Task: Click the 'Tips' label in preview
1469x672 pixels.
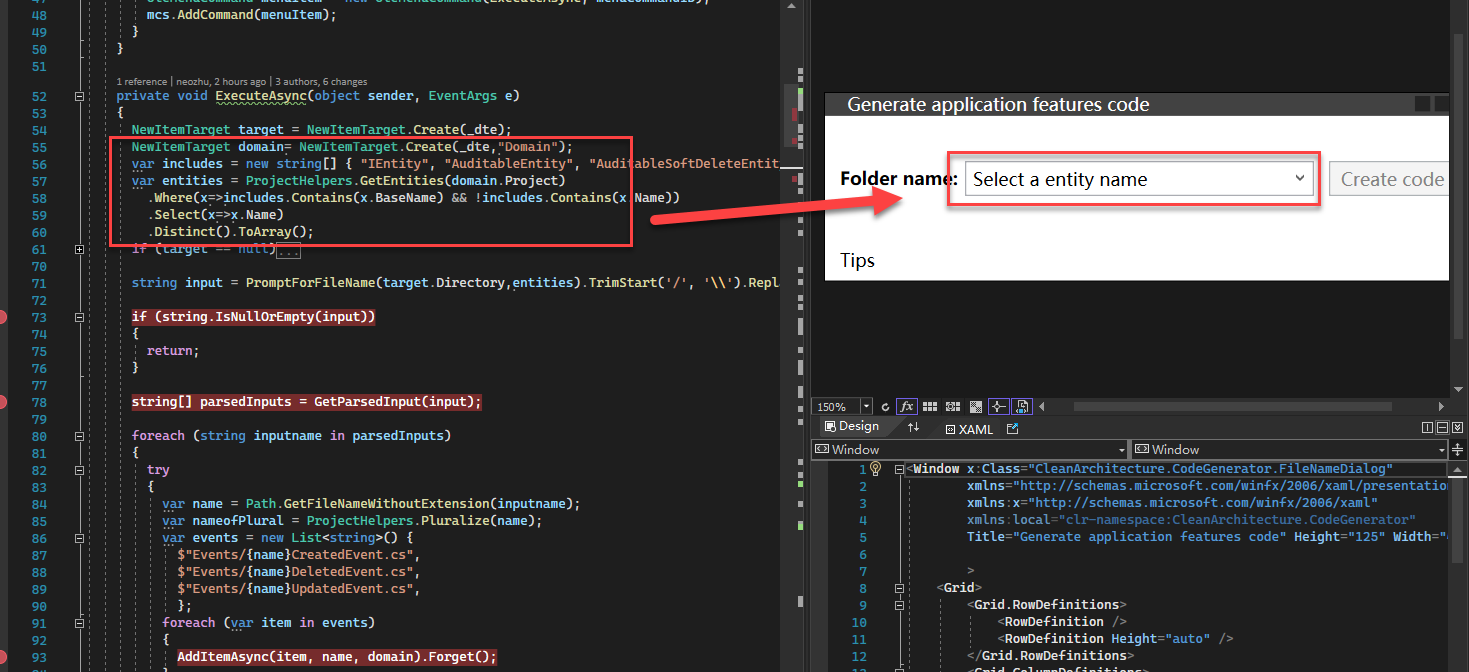Action: (x=857, y=261)
